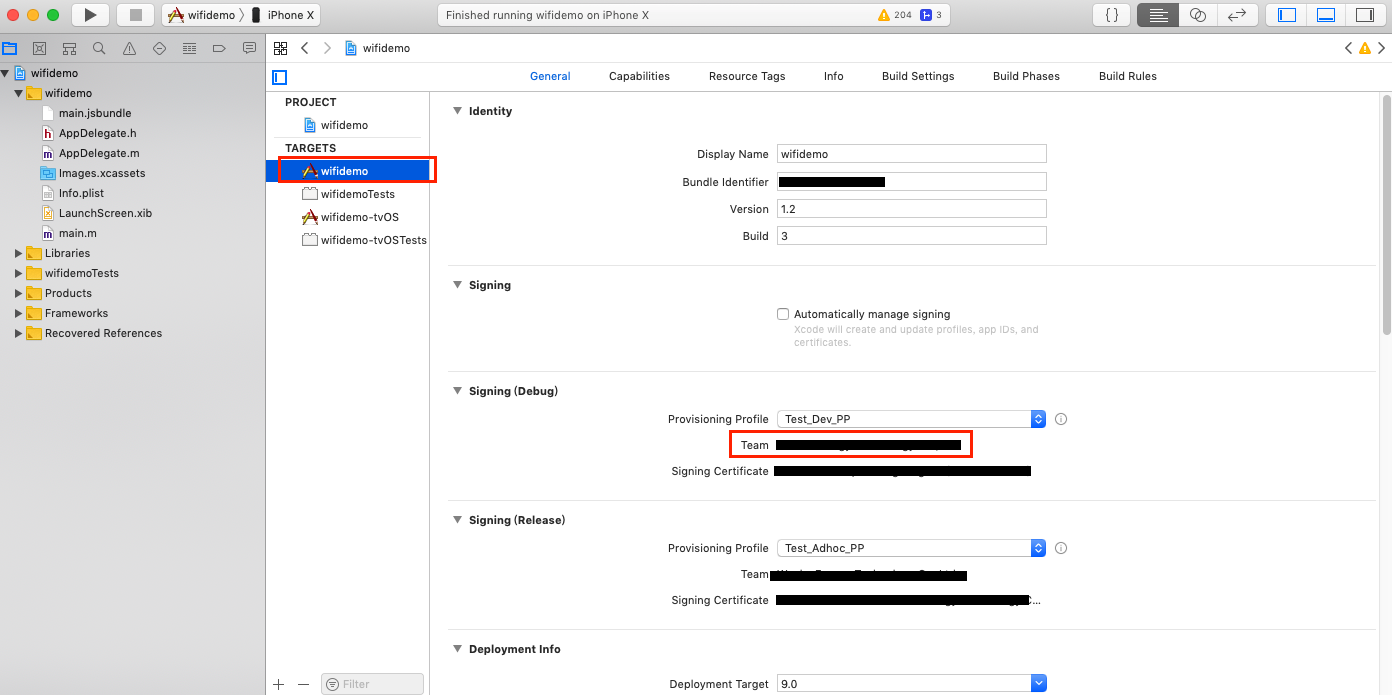Open the Test navigator diamond icon
The height and width of the screenshot is (695, 1392).
click(x=159, y=48)
